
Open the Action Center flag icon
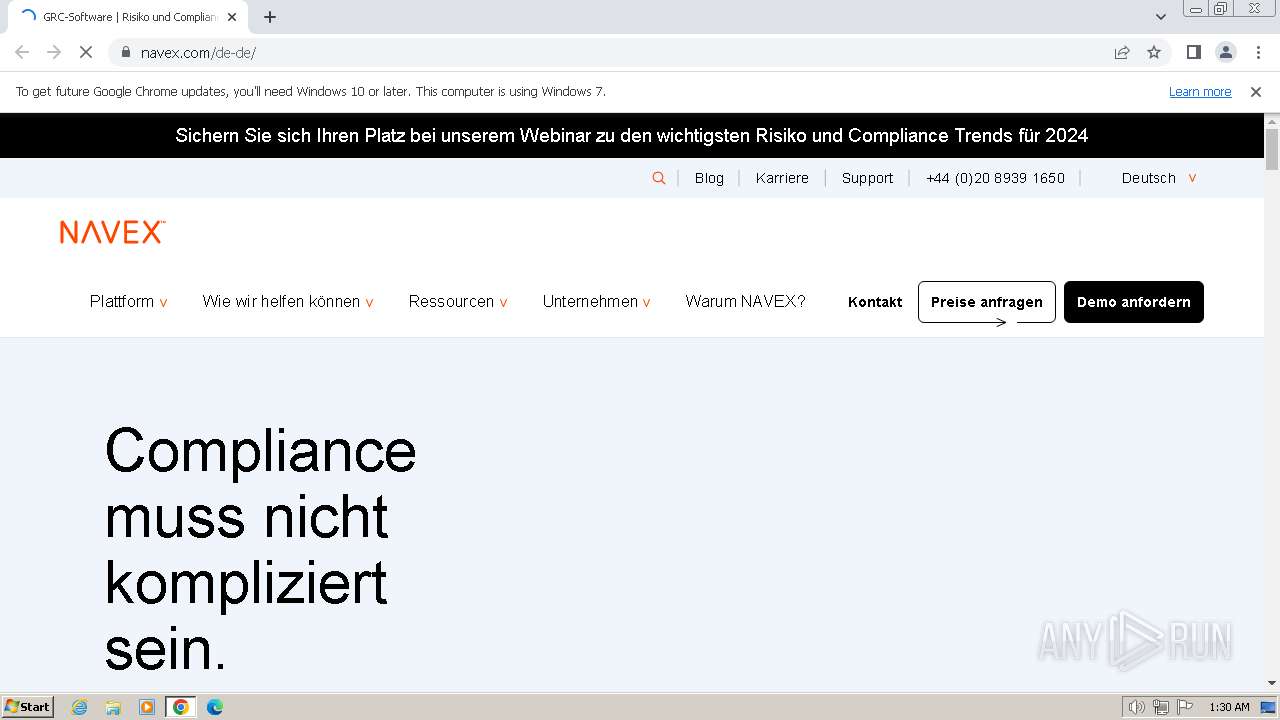coord(1185,707)
